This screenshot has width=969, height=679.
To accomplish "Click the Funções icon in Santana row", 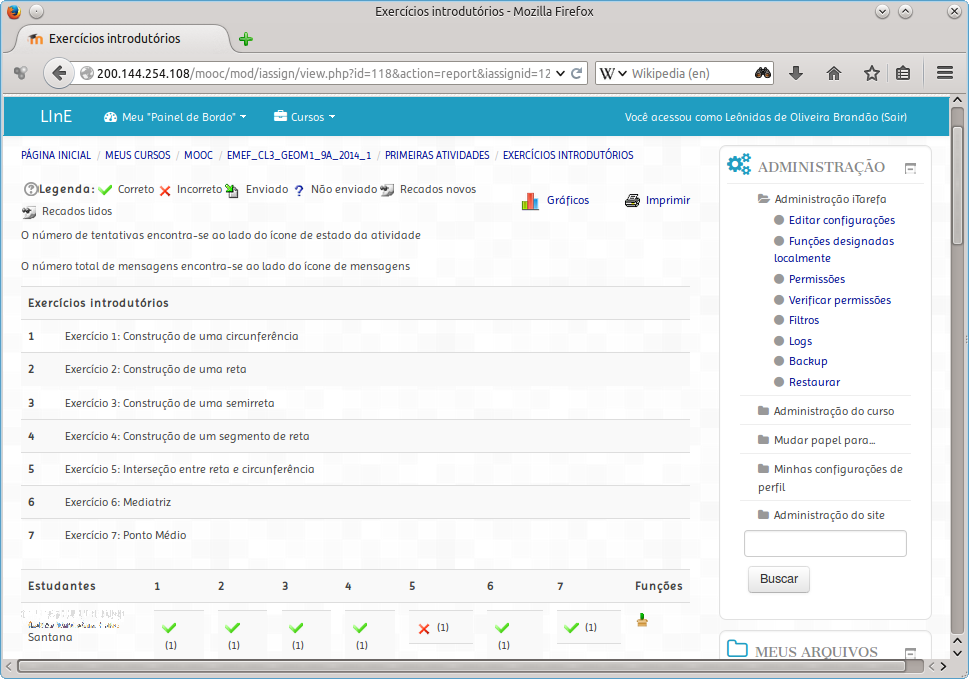I will [x=642, y=620].
